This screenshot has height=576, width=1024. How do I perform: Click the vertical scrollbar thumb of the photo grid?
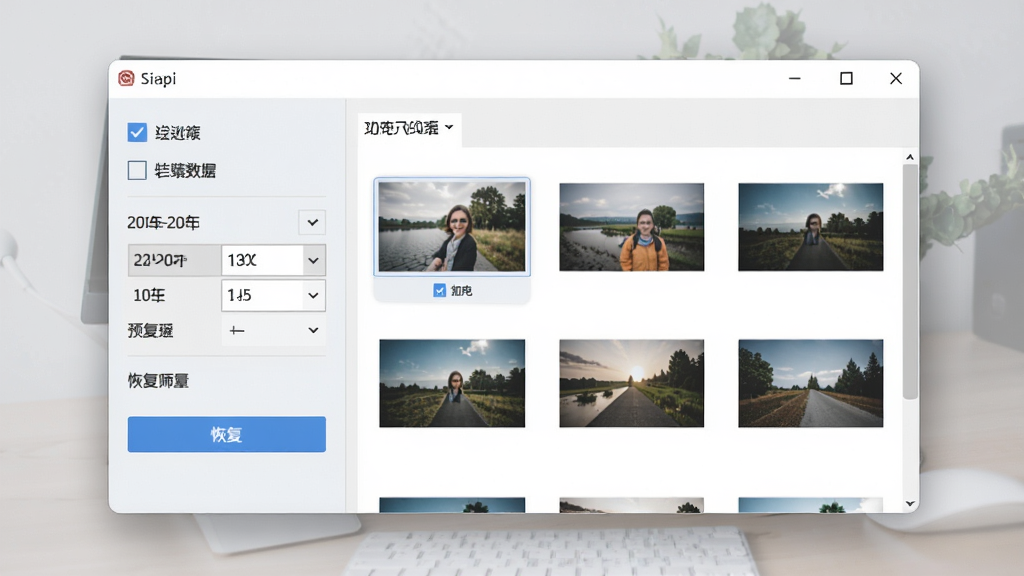pyautogui.click(x=910, y=282)
